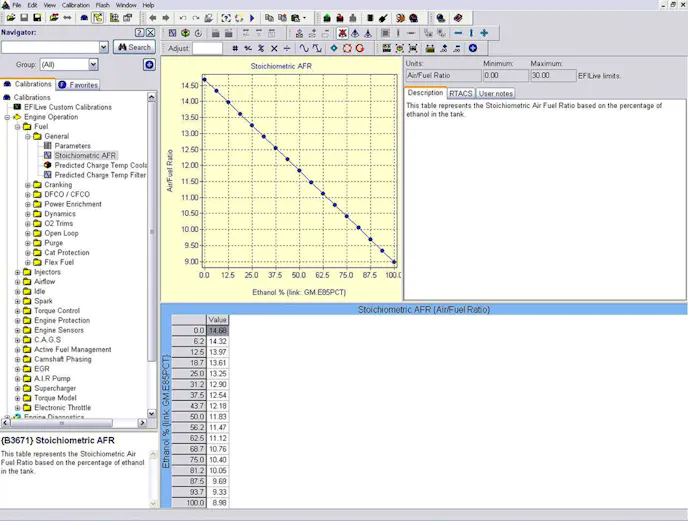Image resolution: width=688 pixels, height=521 pixels.
Task: Open the Calibration menu
Action: pos(75,5)
